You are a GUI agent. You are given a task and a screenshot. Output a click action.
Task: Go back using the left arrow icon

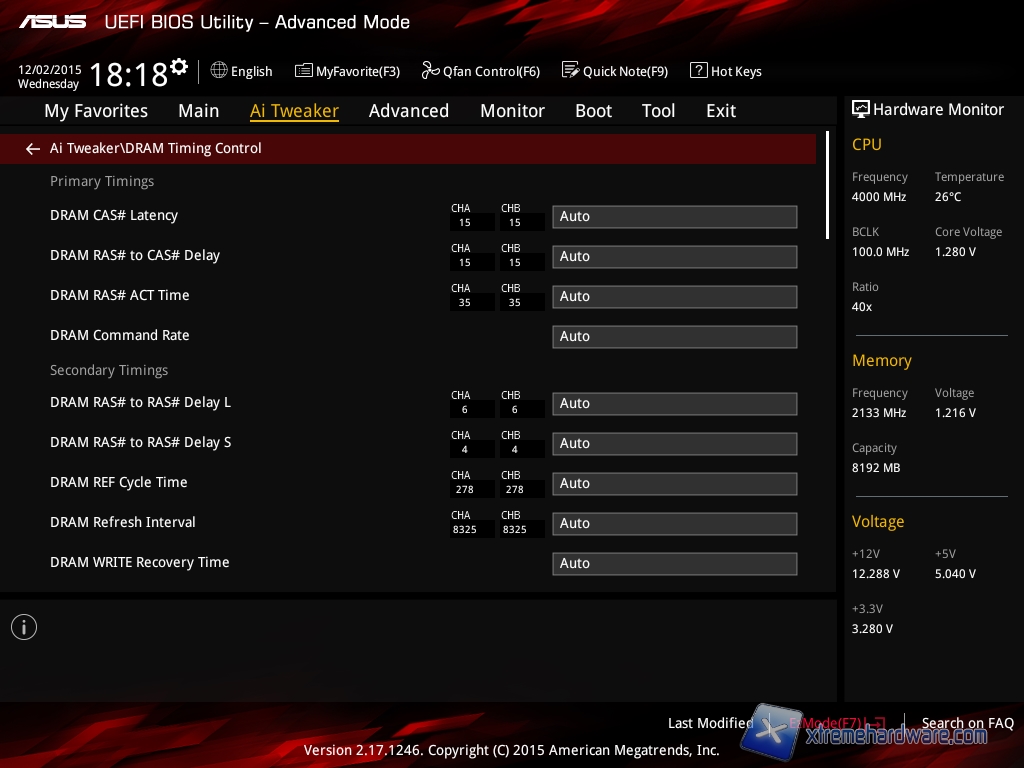[33, 149]
